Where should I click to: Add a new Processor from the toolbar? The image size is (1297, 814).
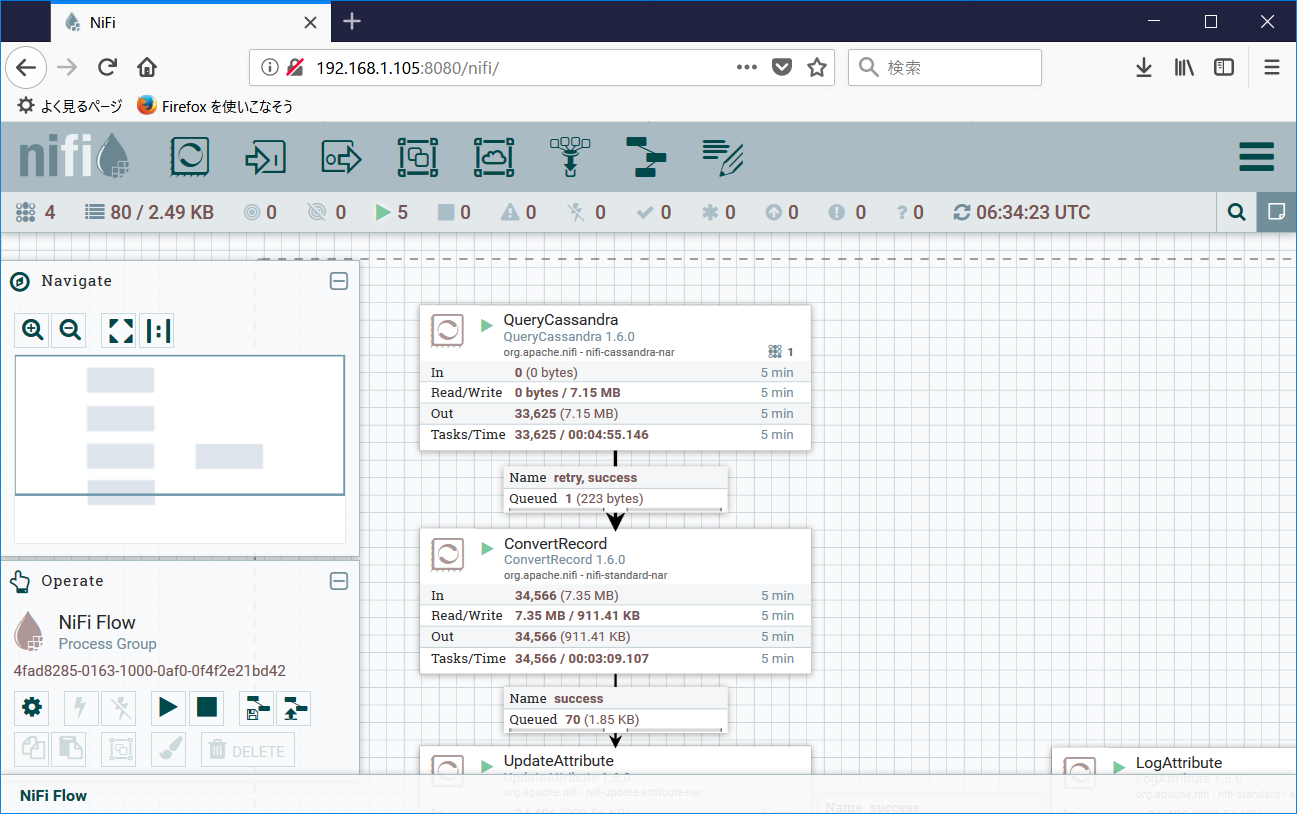point(189,157)
